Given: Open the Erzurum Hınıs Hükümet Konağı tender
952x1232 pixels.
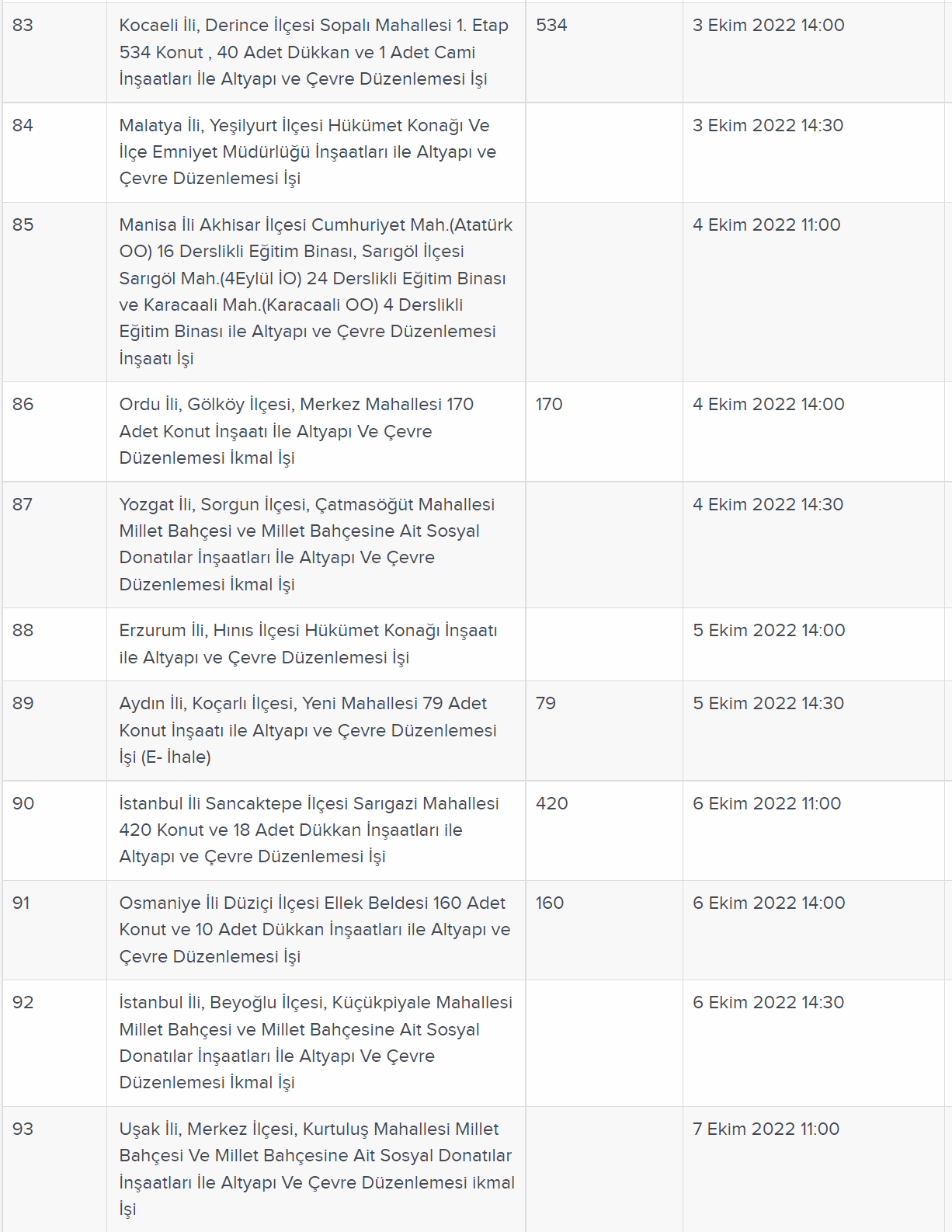Looking at the screenshot, I should pyautogui.click(x=308, y=644).
